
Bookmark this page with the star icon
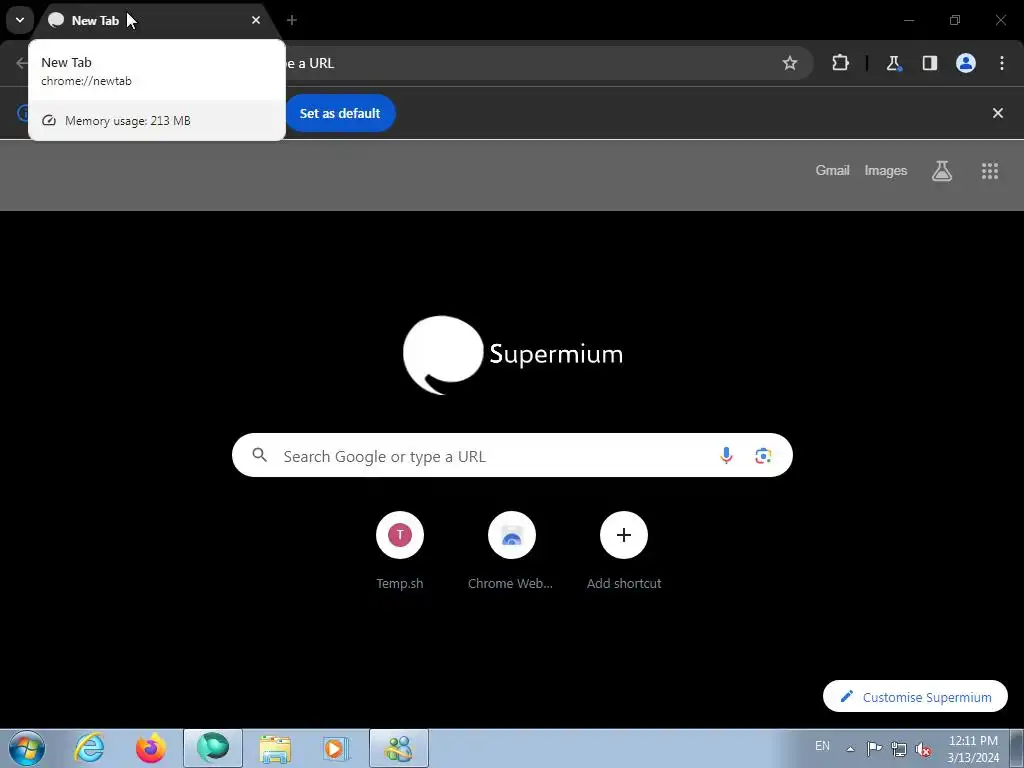(x=790, y=63)
